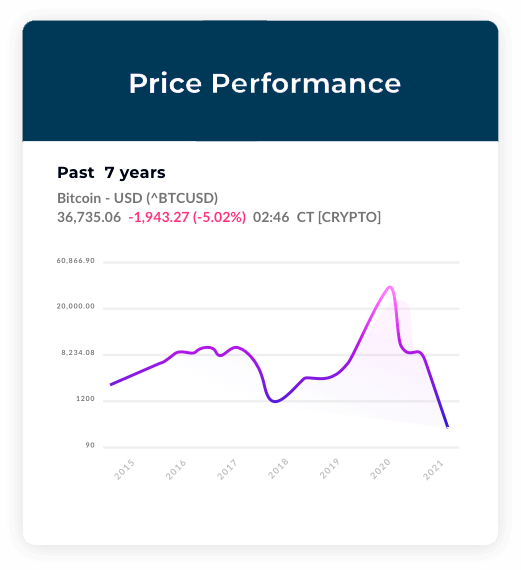Click the 1200 y-axis label
Viewport: 521px width, 570px height.
click(85, 399)
